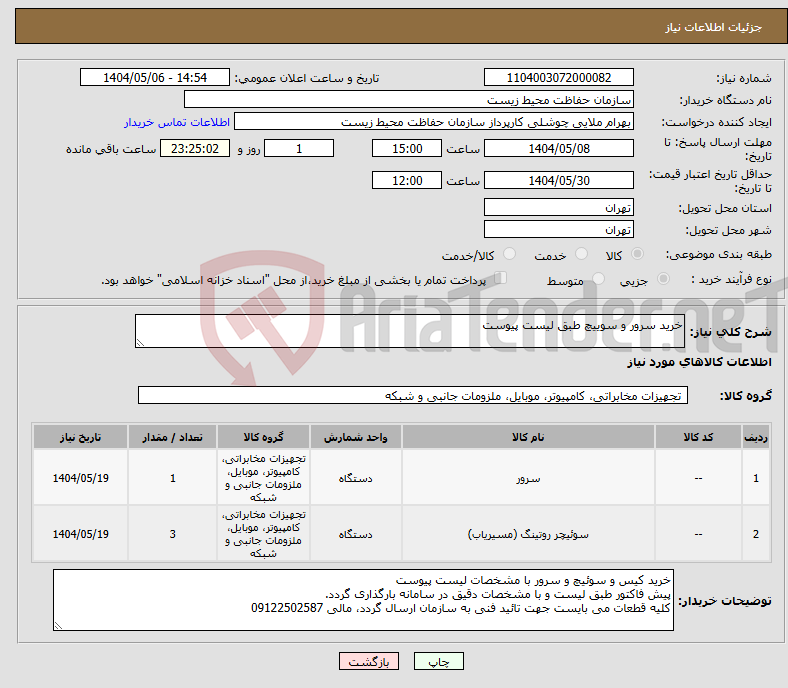Click the remaining days field showing 1

point(299,148)
